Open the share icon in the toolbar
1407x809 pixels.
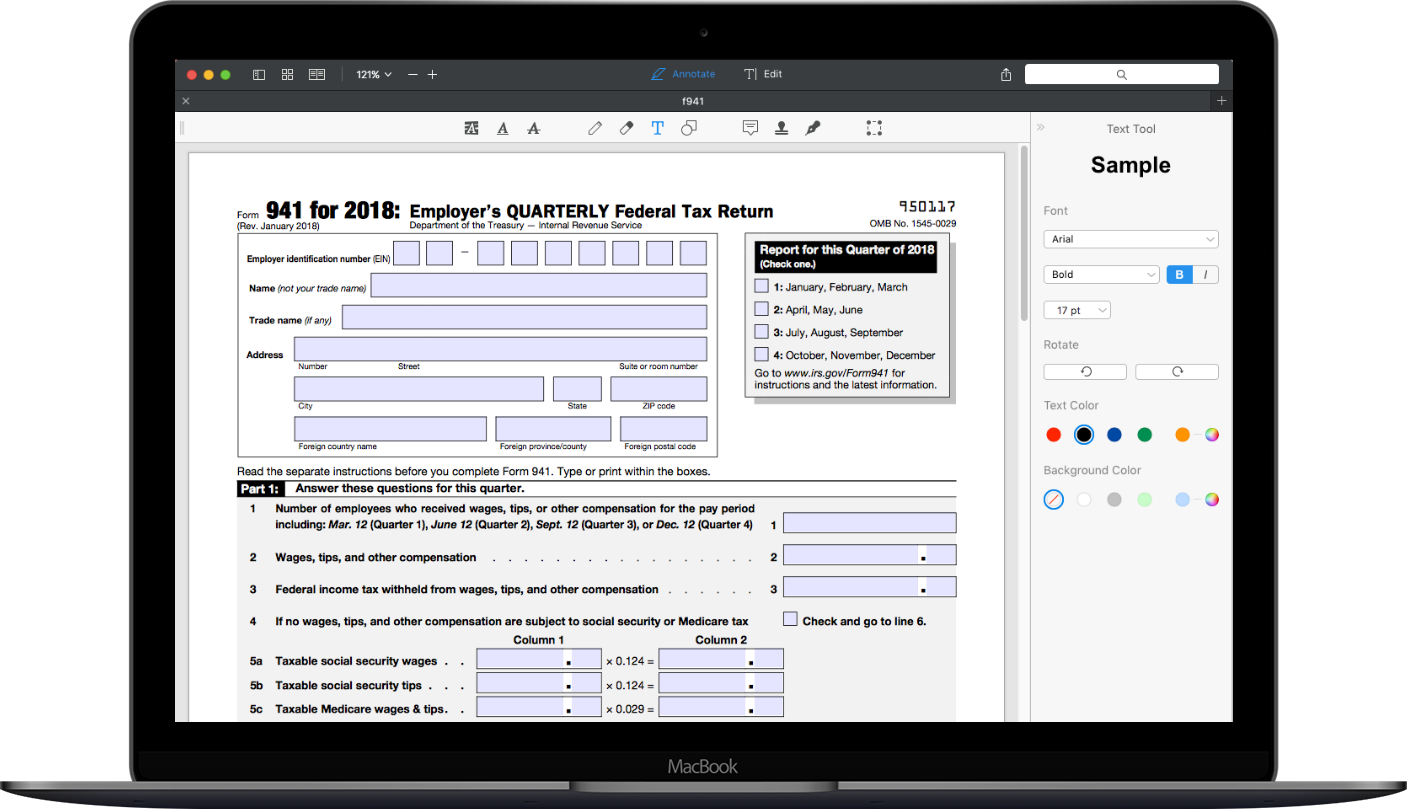click(1006, 75)
